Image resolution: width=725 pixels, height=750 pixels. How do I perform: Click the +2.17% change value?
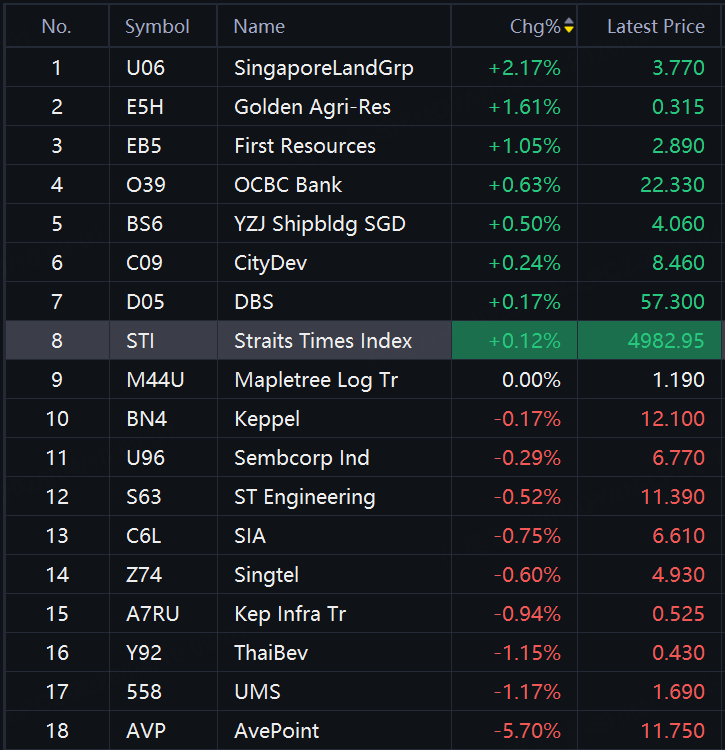524,68
